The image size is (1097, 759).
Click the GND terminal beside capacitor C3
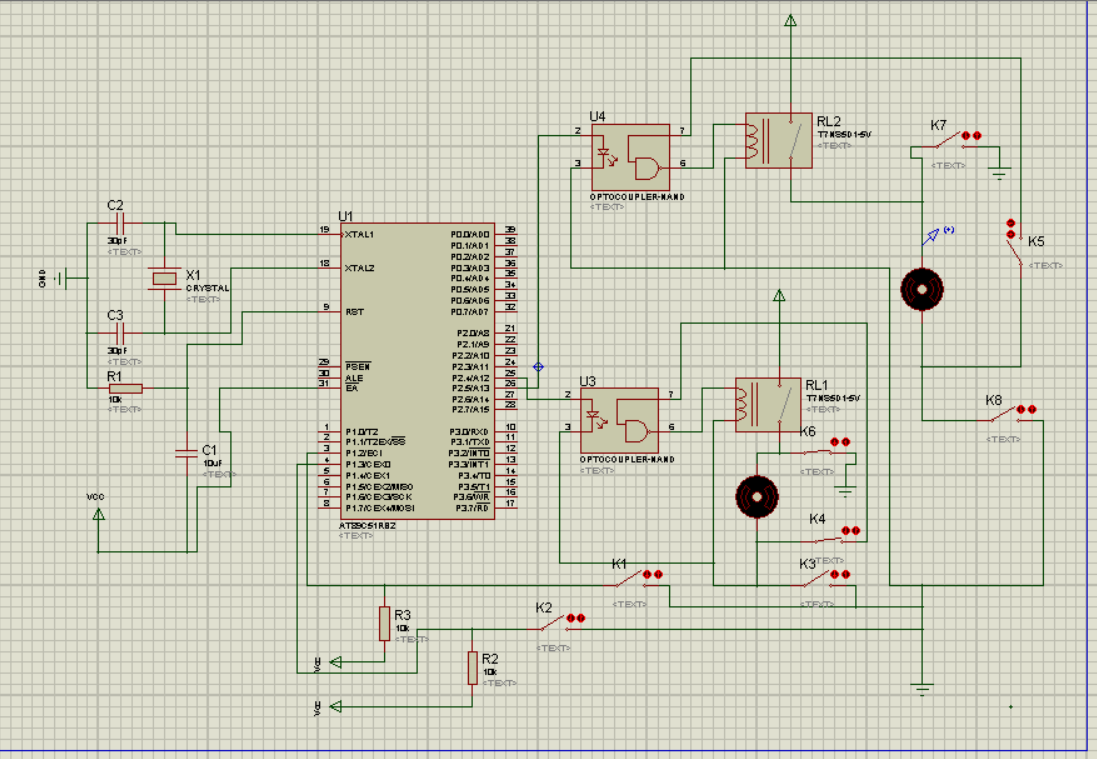tap(62, 278)
